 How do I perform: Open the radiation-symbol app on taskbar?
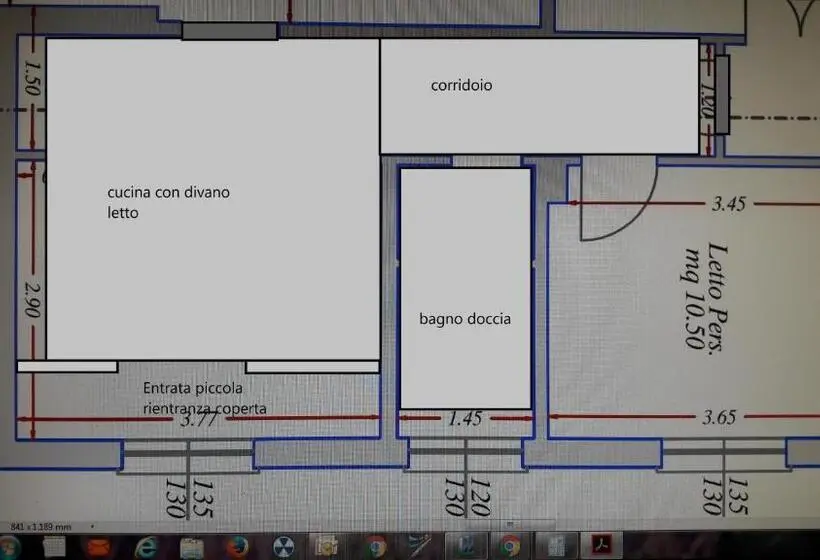coord(283,547)
